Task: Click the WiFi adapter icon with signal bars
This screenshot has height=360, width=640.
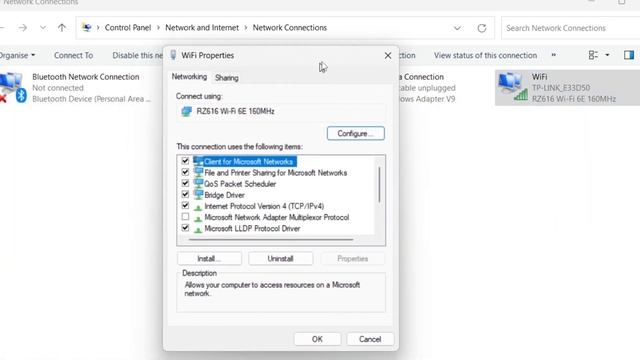Action: pyautogui.click(x=513, y=87)
